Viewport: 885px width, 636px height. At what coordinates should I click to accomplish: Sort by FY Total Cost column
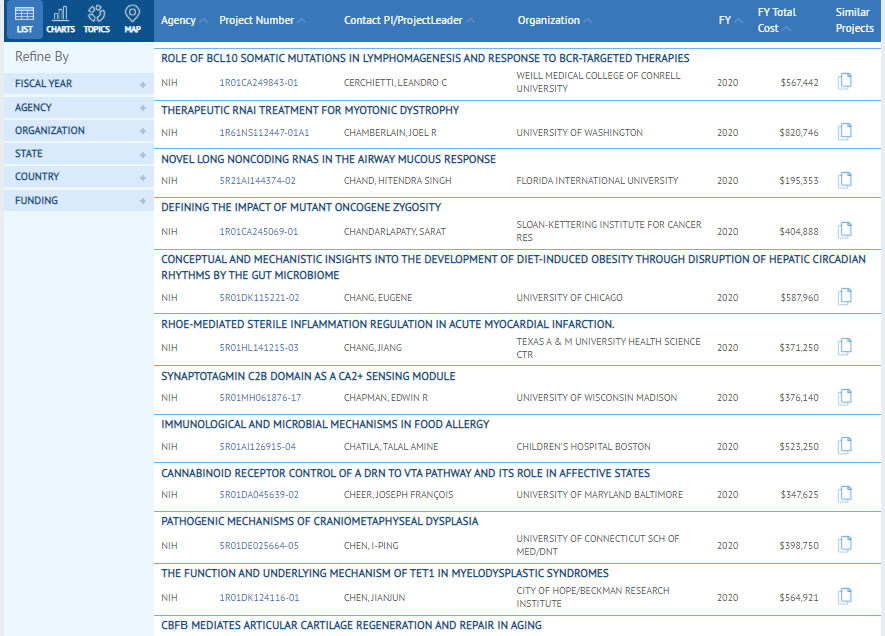777,20
